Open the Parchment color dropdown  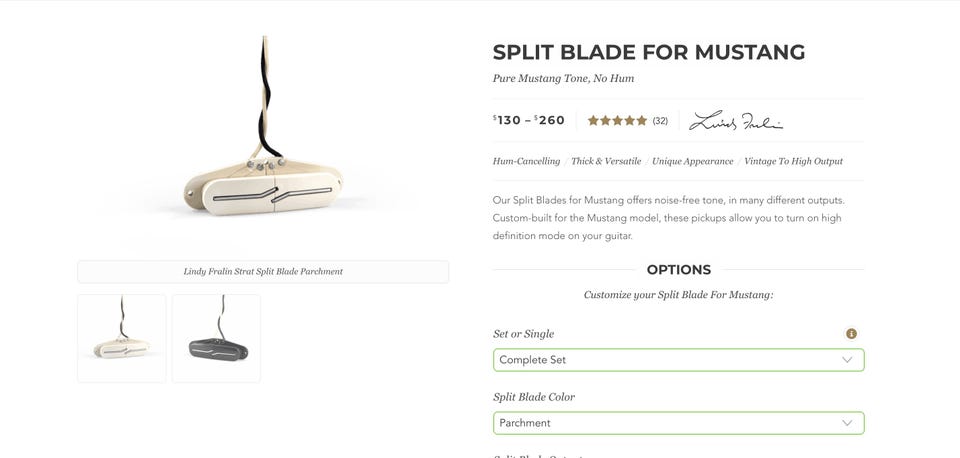coord(678,423)
